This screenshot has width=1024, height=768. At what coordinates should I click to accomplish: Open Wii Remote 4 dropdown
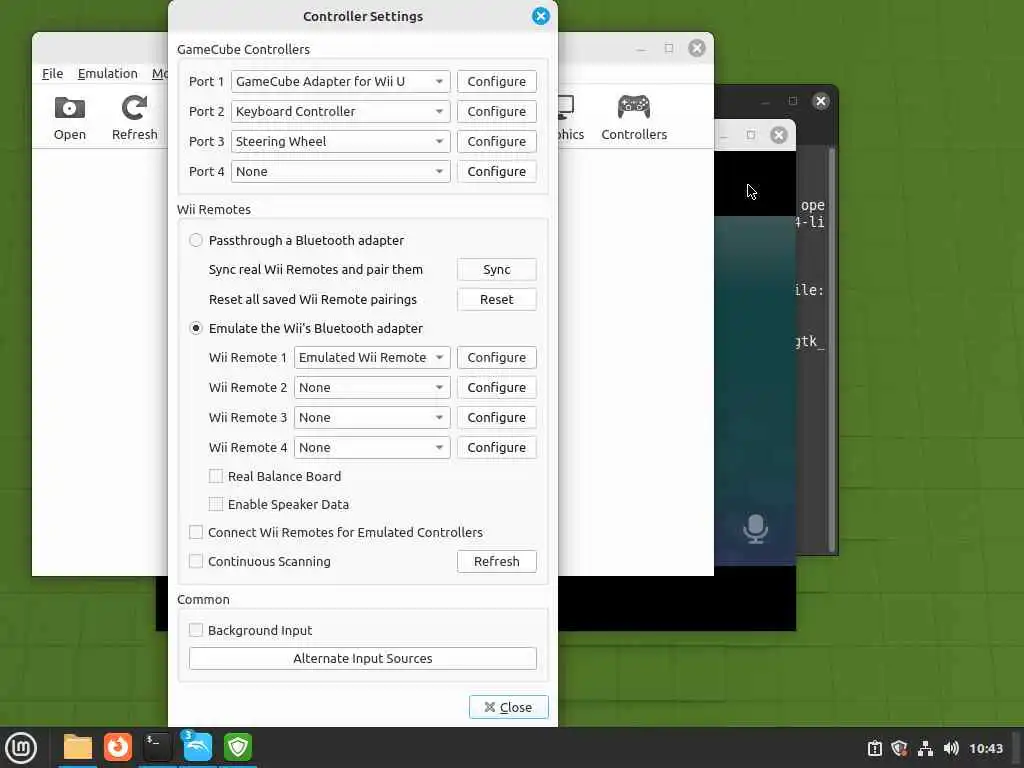tap(372, 448)
